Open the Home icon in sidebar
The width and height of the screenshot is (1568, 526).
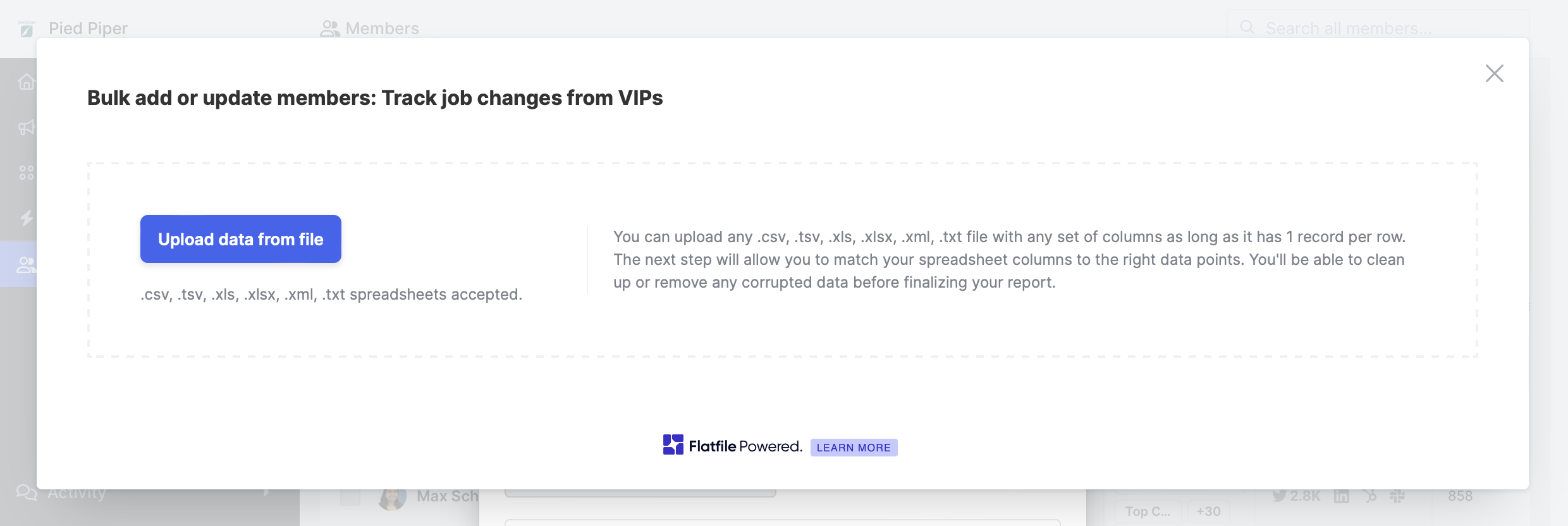(27, 82)
